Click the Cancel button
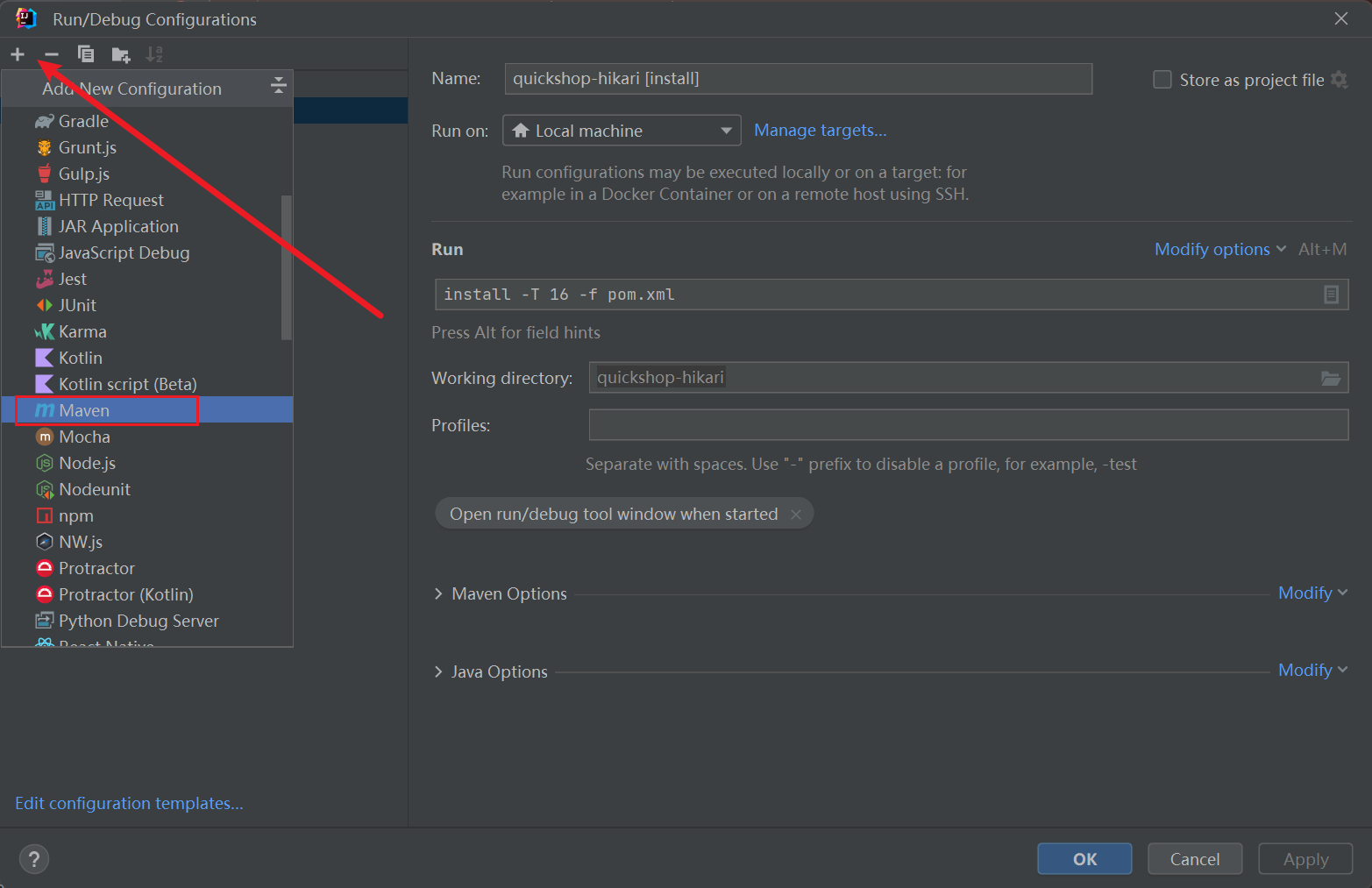The image size is (1372, 888). (1195, 859)
